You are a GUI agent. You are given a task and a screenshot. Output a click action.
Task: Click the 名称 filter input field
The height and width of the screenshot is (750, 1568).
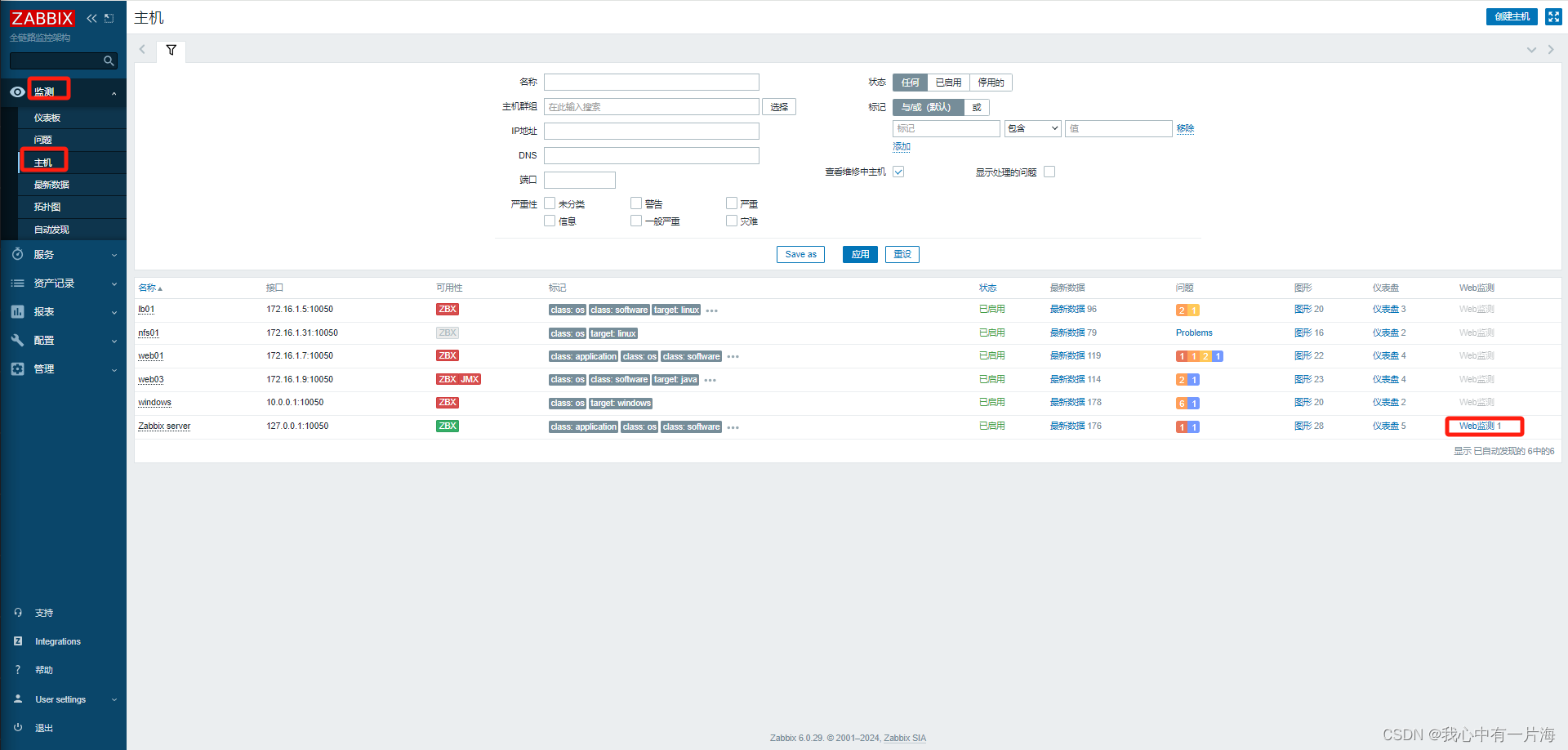[x=652, y=83]
